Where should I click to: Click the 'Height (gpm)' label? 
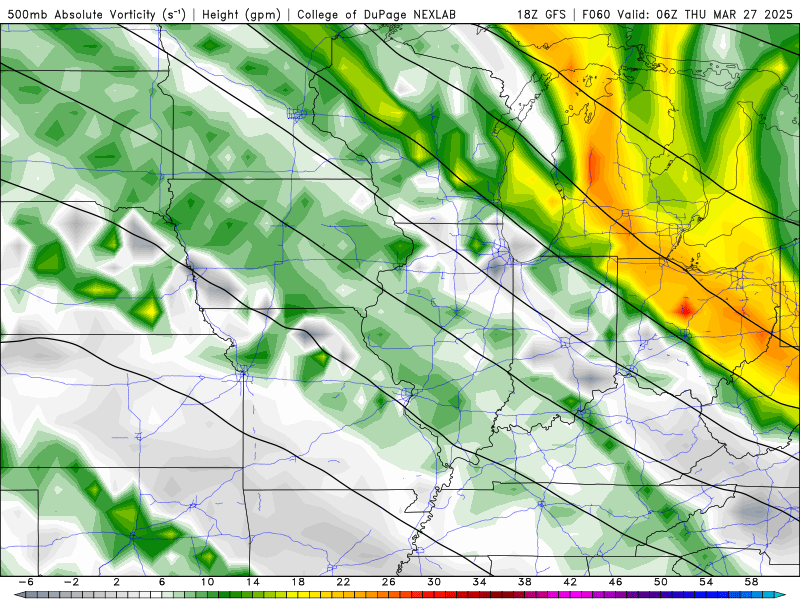pyautogui.click(x=241, y=15)
